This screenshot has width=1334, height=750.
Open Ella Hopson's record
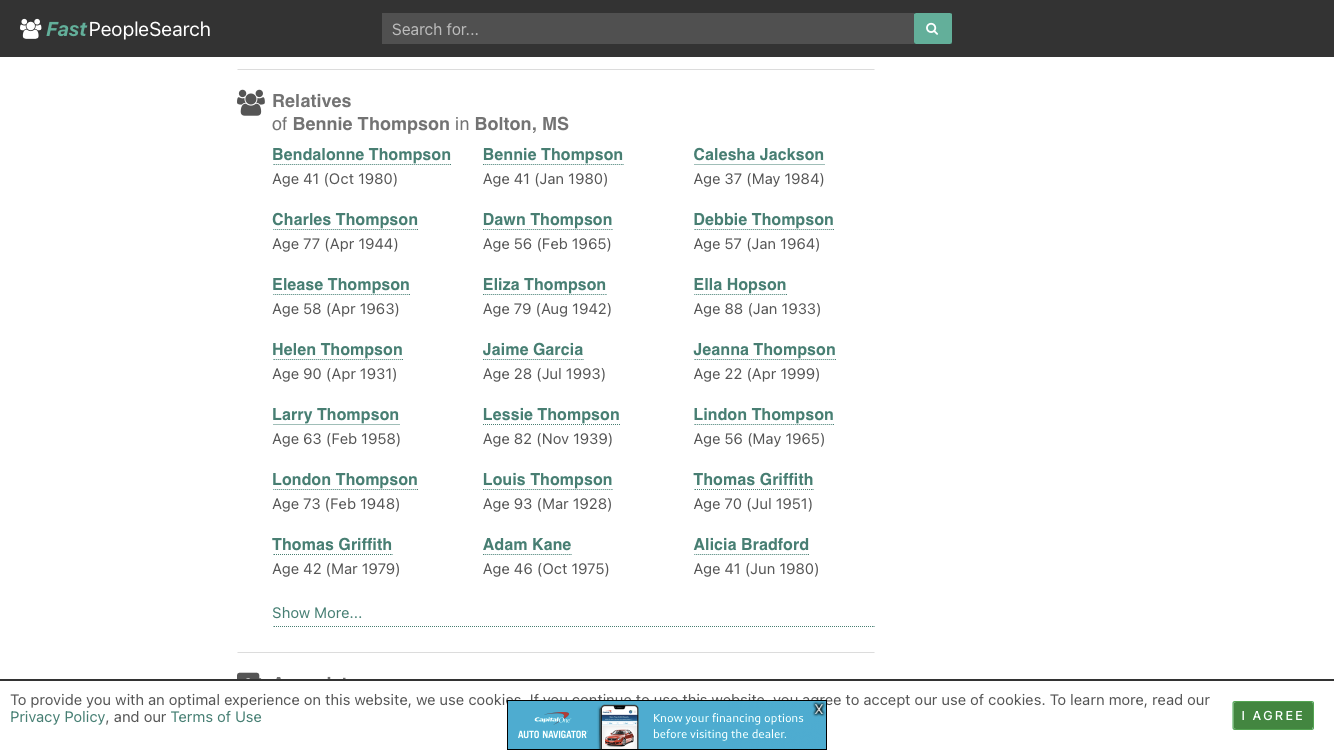coord(740,285)
